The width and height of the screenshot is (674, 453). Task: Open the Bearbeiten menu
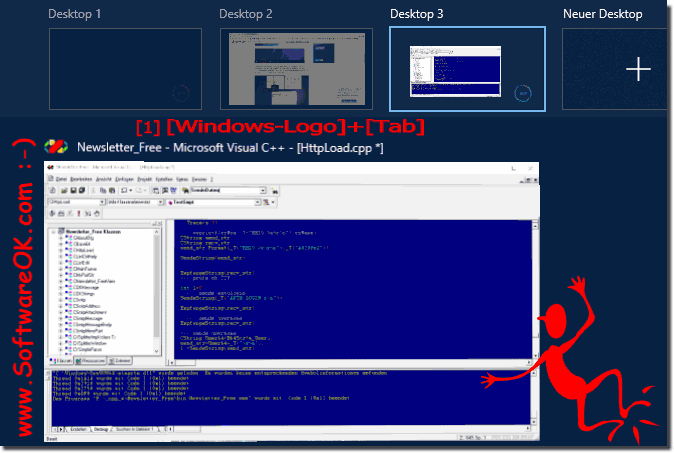point(81,179)
